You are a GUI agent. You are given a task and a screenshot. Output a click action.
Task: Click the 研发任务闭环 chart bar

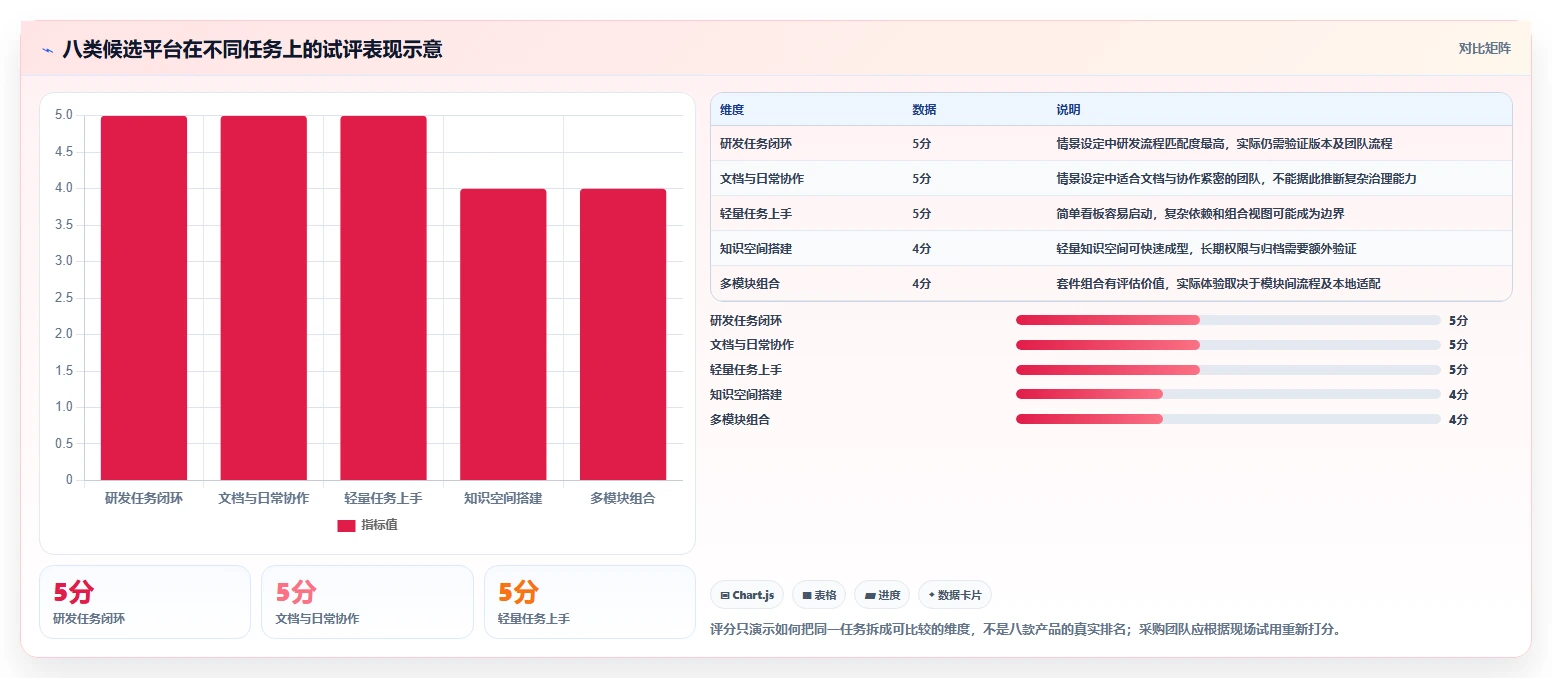tap(144, 298)
